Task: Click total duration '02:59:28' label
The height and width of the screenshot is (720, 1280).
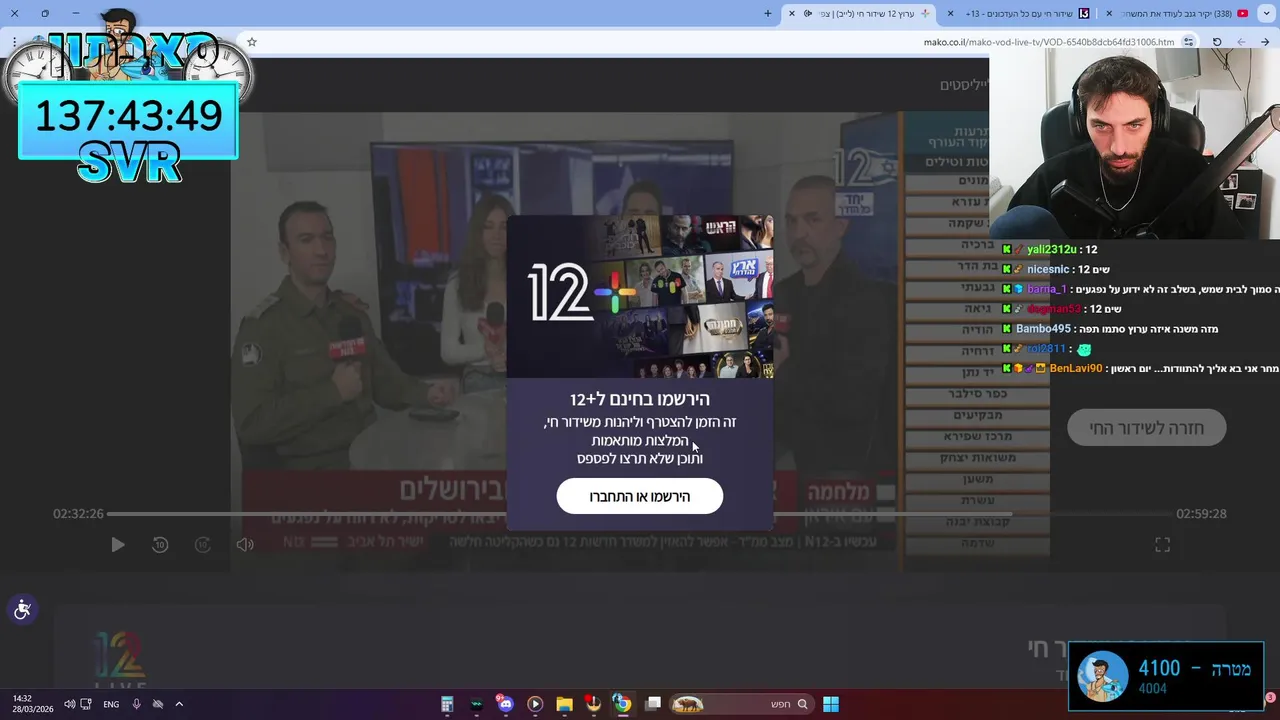Action: (x=1201, y=514)
